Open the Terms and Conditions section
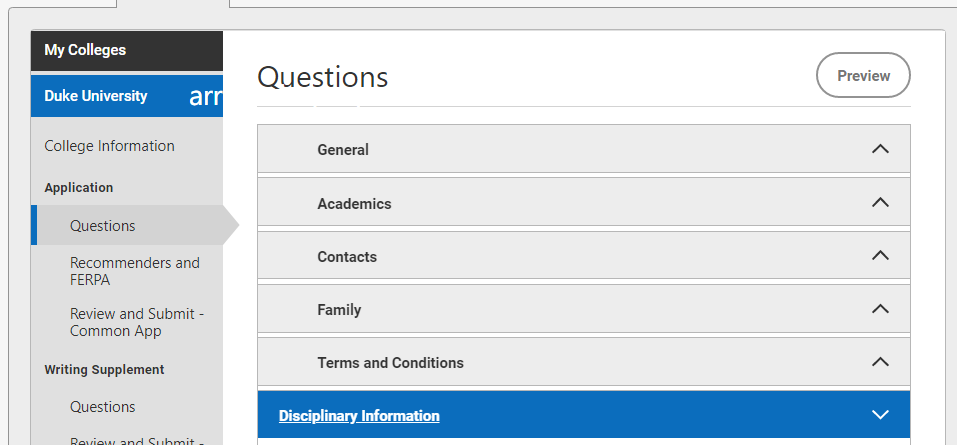Screen dimensions: 957x445 click(x=583, y=362)
